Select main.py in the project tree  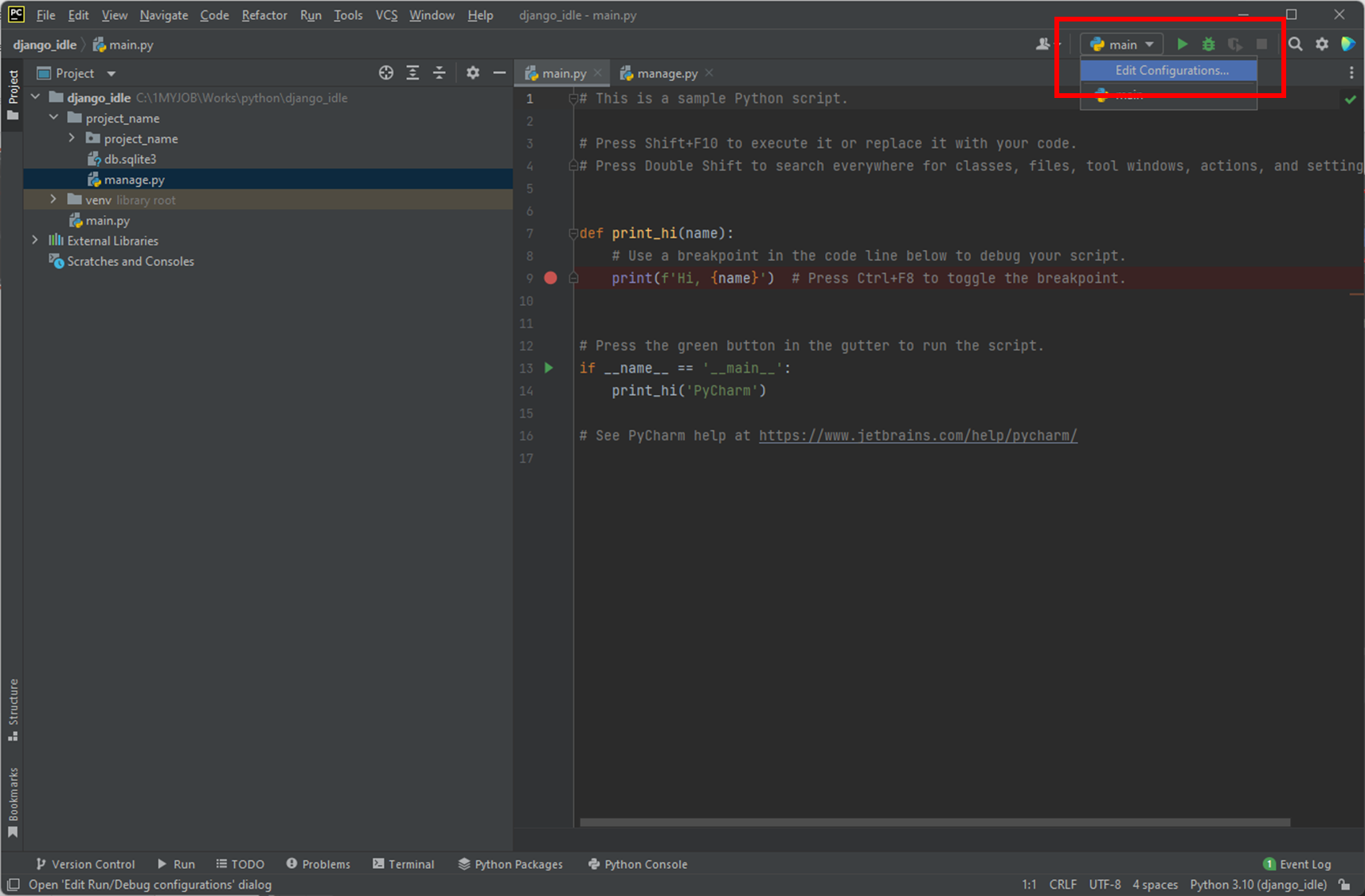[108, 221]
